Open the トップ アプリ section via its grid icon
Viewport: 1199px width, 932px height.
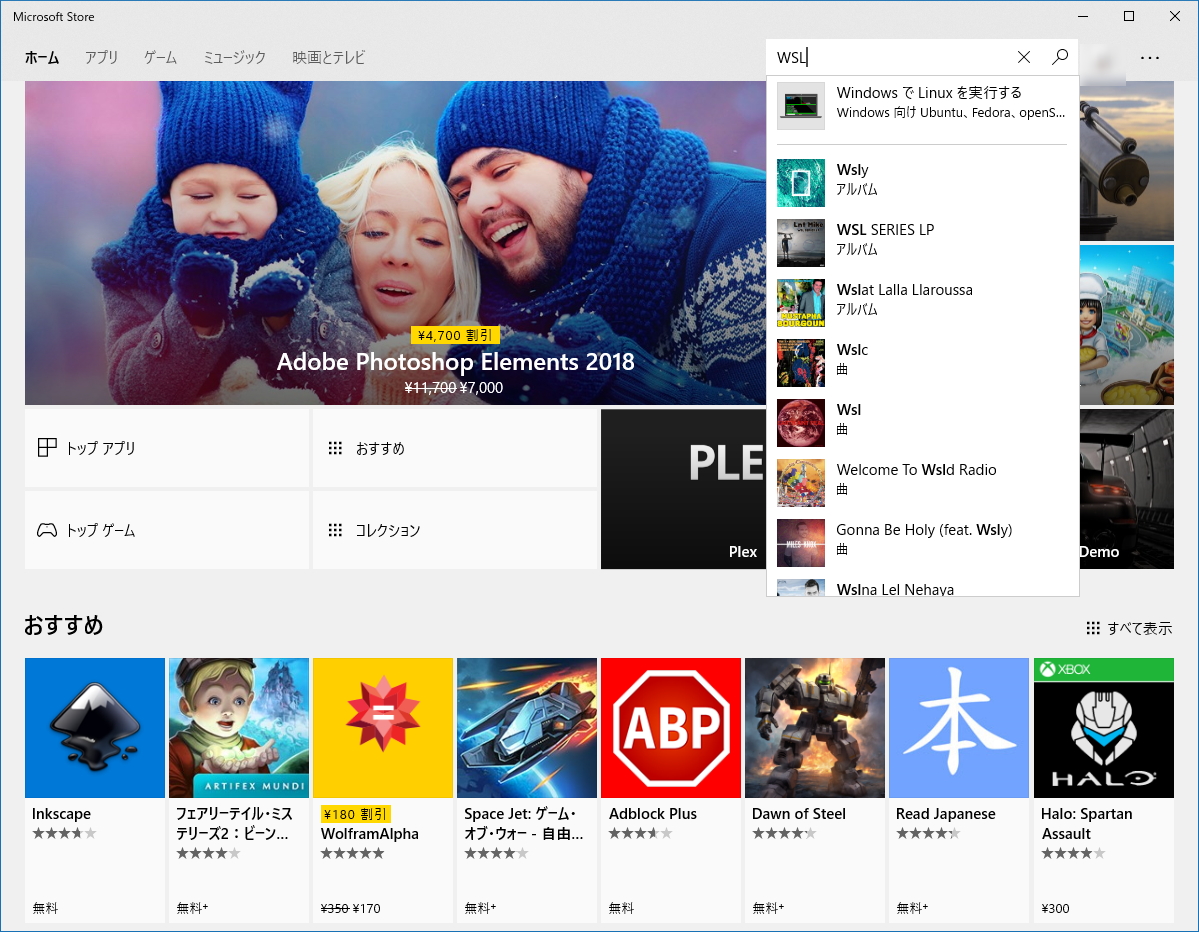[x=47, y=448]
